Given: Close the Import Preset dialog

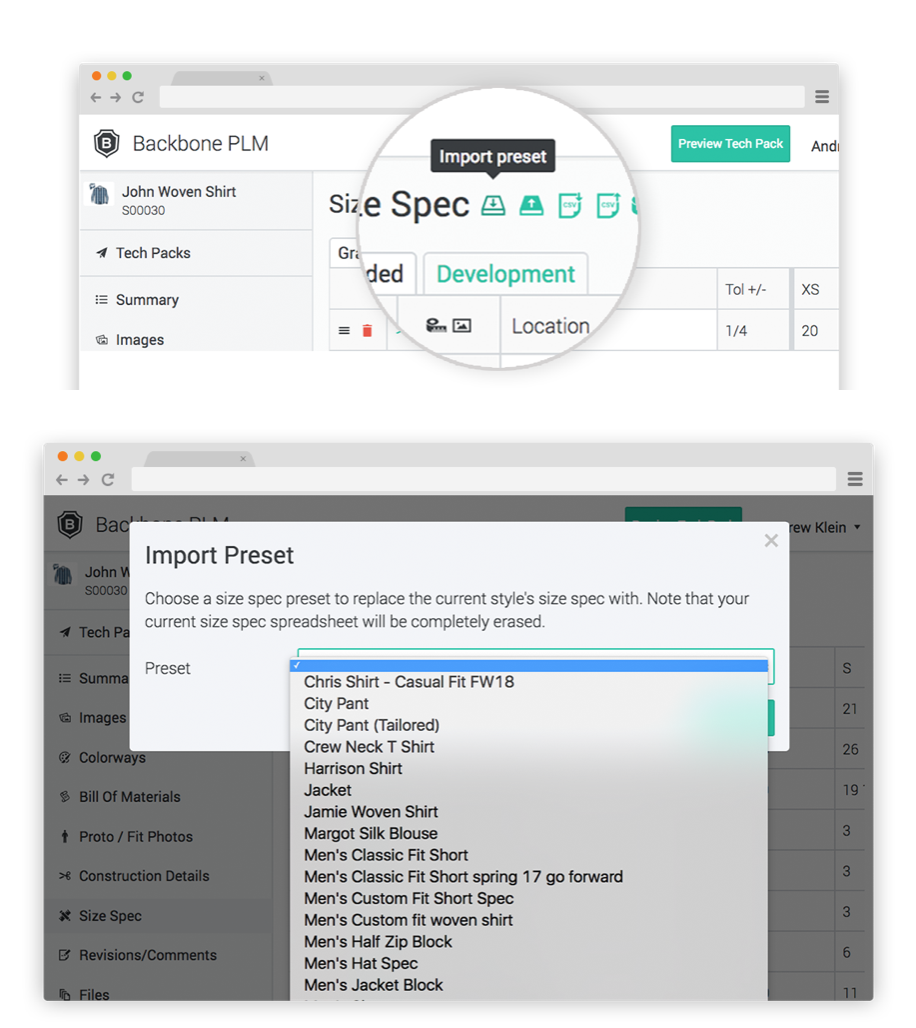Looking at the screenshot, I should [771, 540].
